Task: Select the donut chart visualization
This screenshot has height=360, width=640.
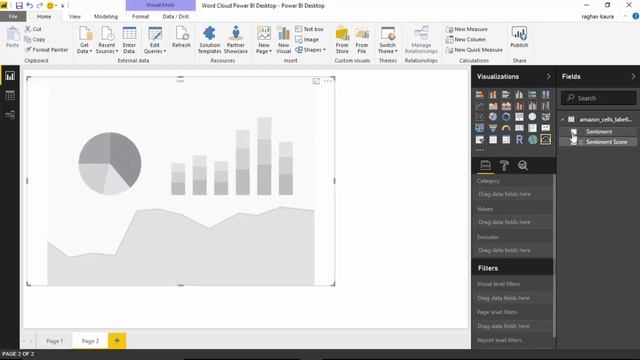Action: point(506,117)
